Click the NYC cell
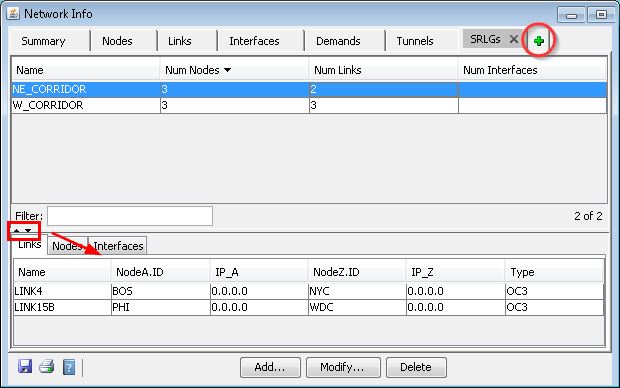This screenshot has width=620, height=388. (x=357, y=291)
